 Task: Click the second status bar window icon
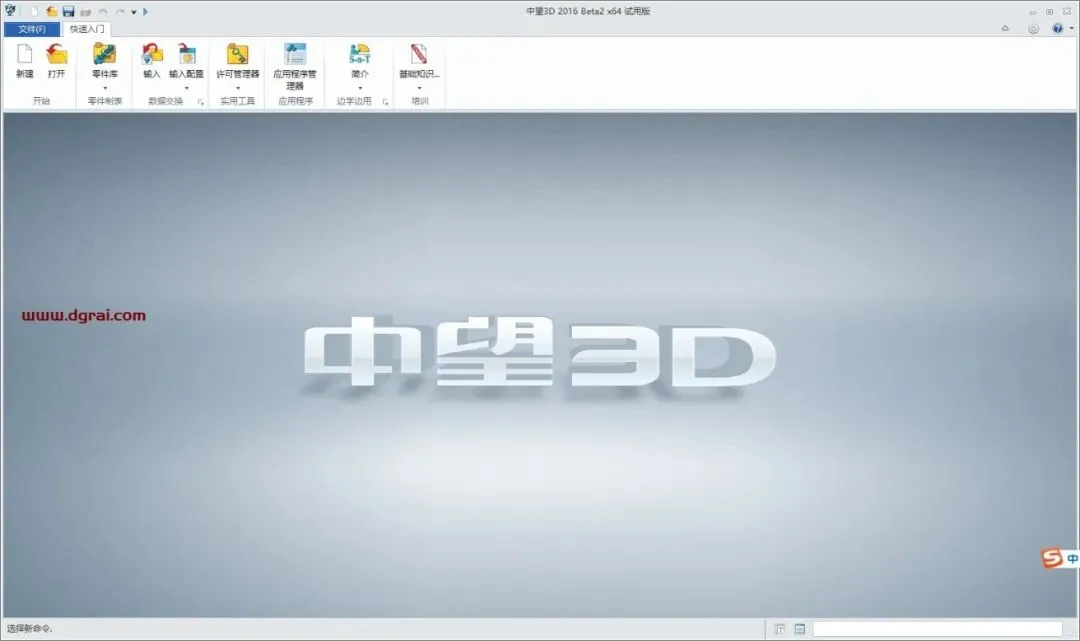pyautogui.click(x=799, y=629)
